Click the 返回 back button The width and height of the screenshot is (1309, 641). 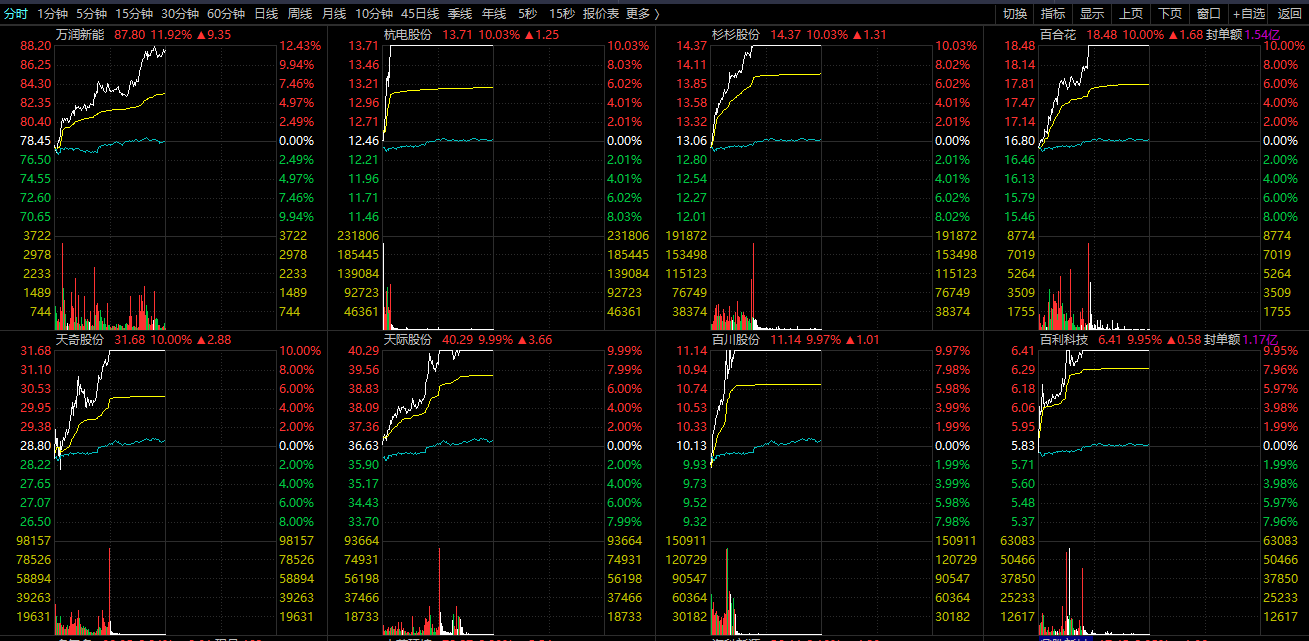coord(1289,14)
